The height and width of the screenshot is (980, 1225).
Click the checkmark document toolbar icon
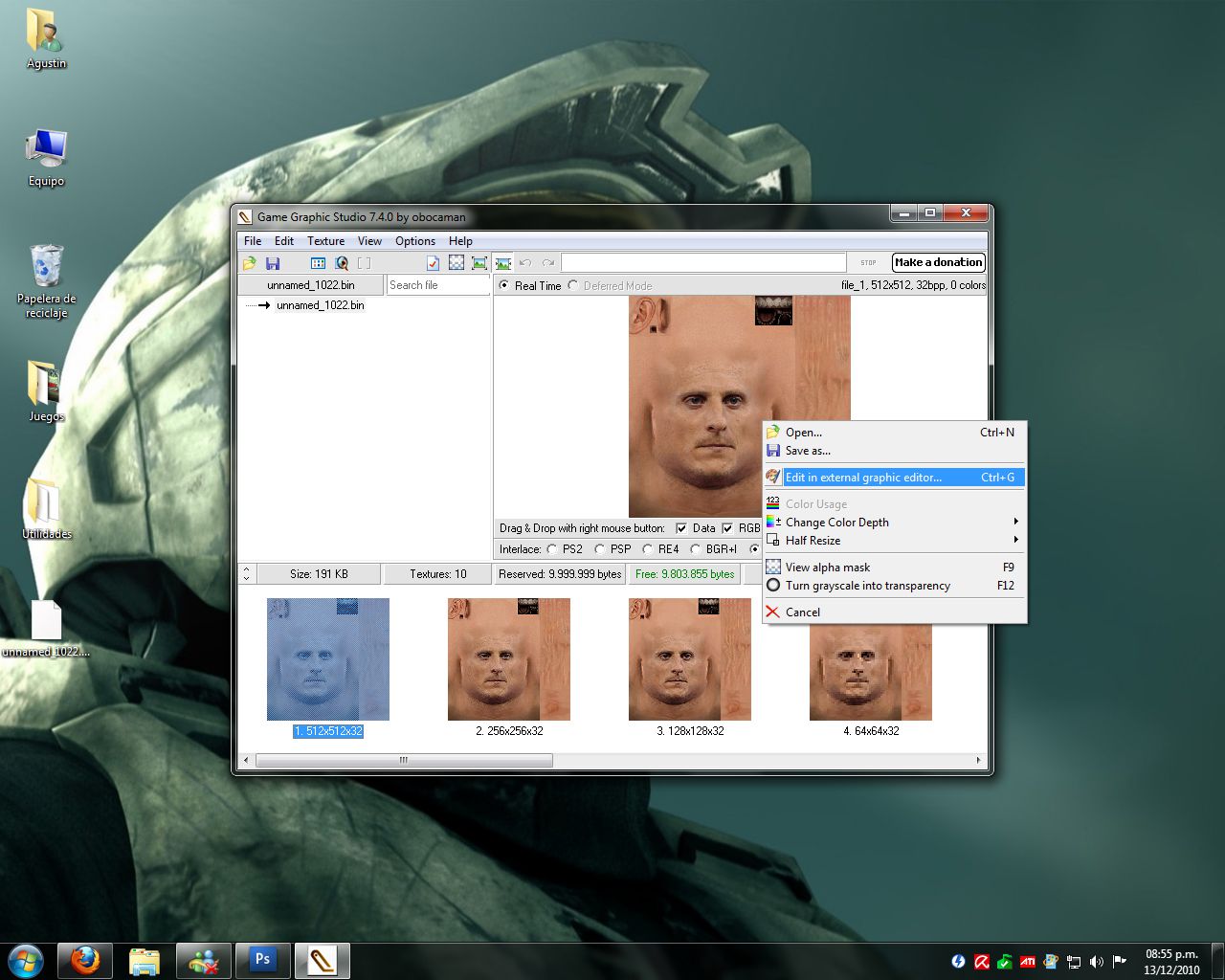(x=433, y=263)
